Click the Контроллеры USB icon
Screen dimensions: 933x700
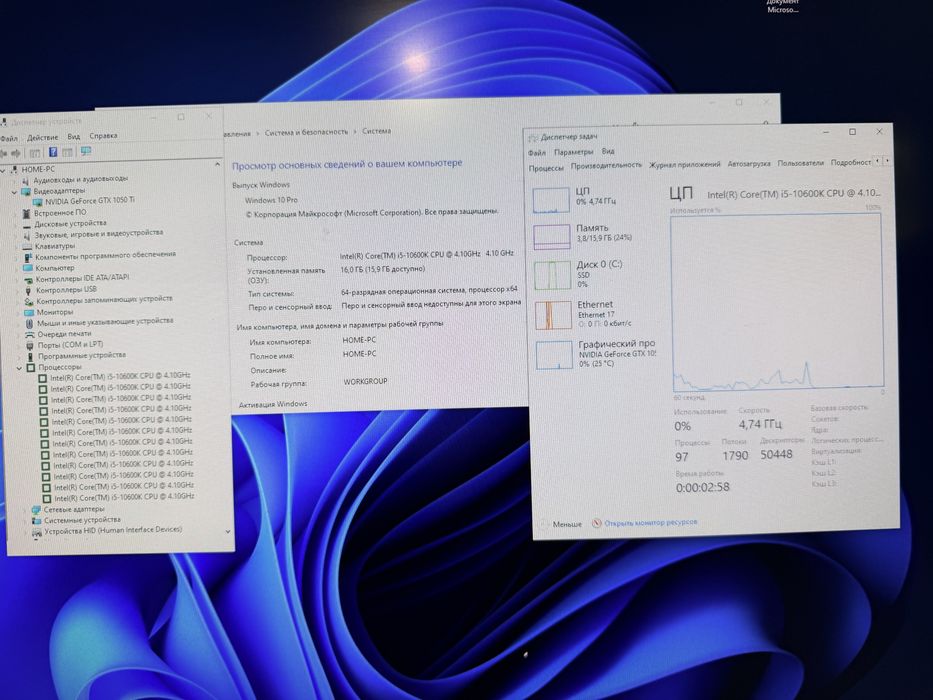coord(29,290)
